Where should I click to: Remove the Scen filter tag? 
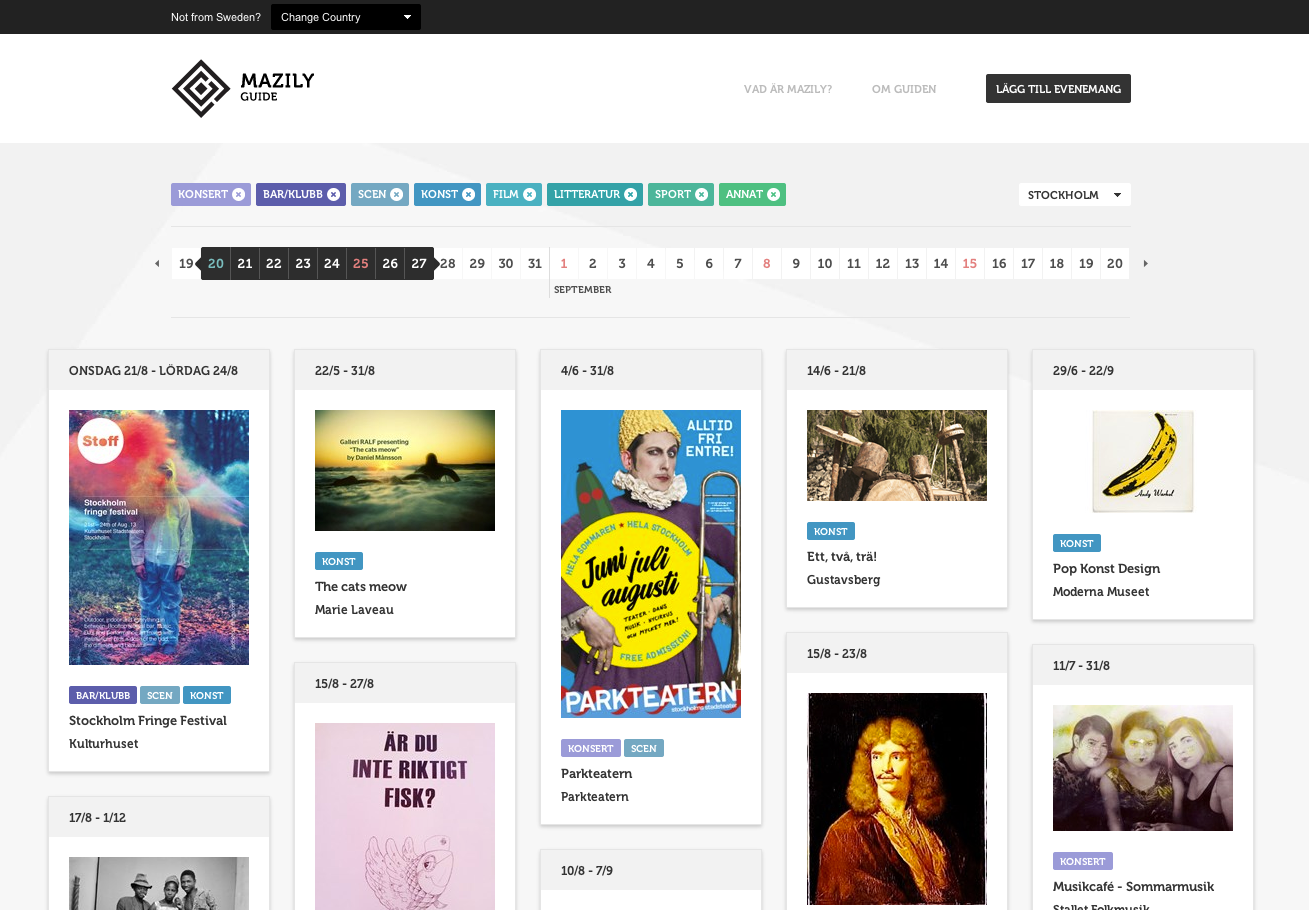[x=396, y=194]
